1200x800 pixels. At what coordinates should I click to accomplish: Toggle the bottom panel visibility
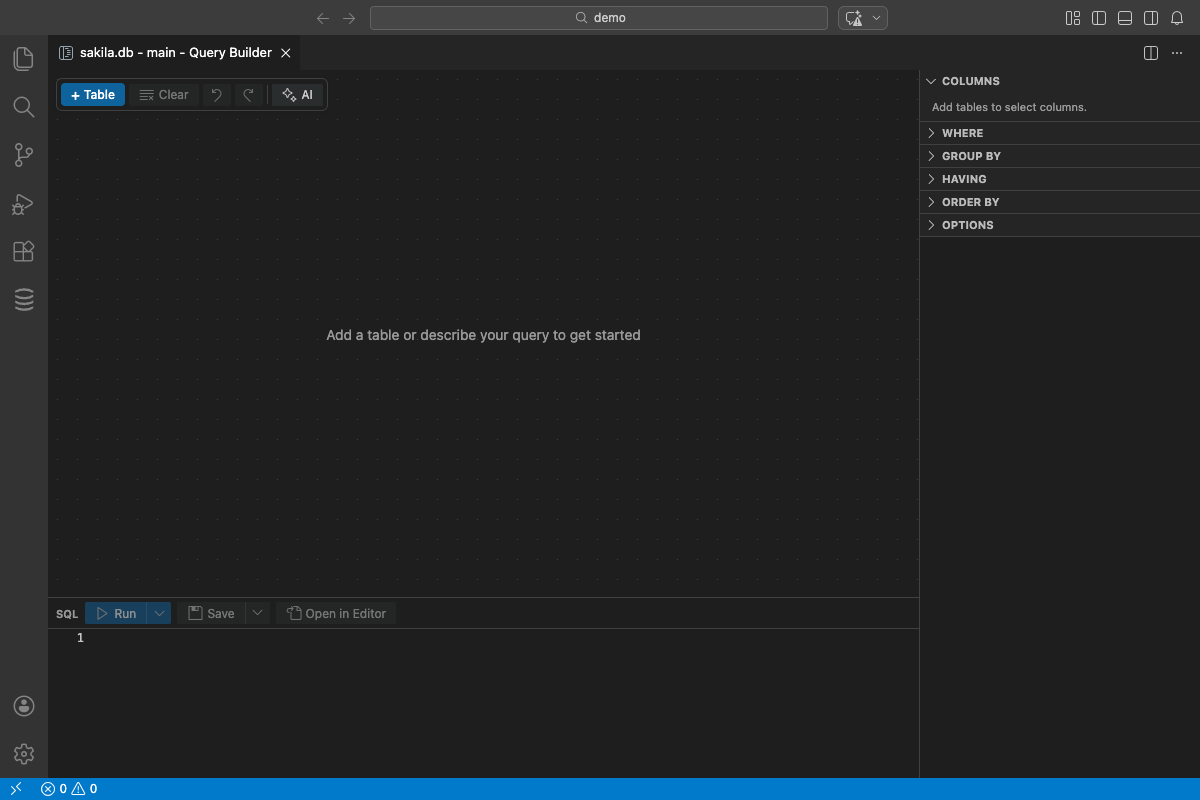(1125, 17)
